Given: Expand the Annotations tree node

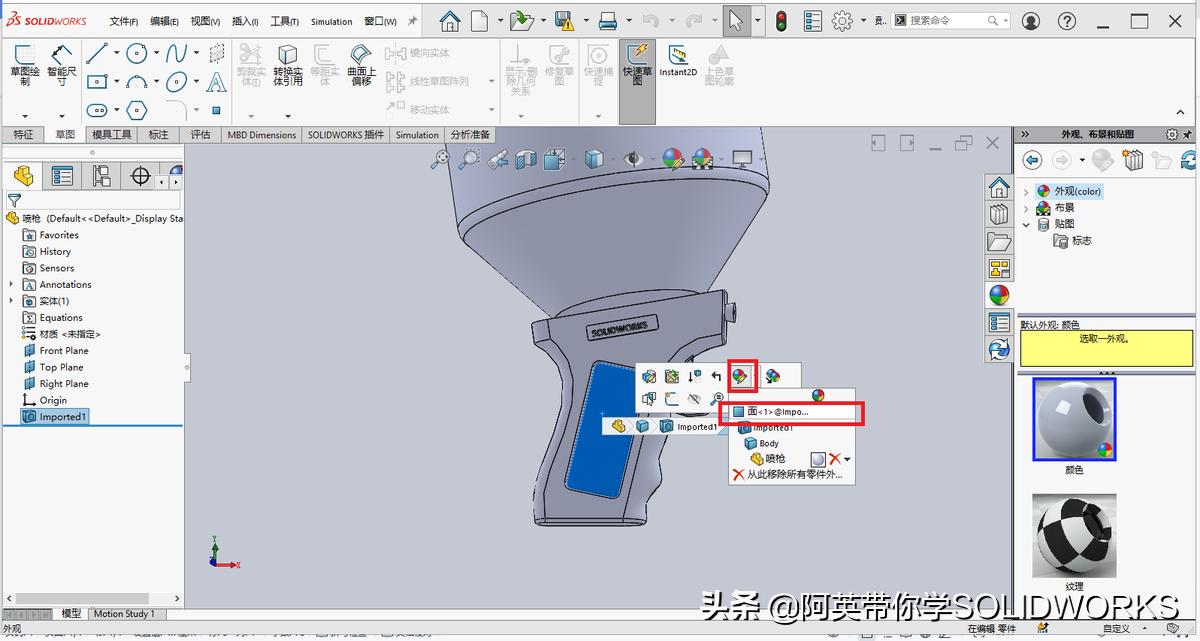Looking at the screenshot, I should click(9, 284).
